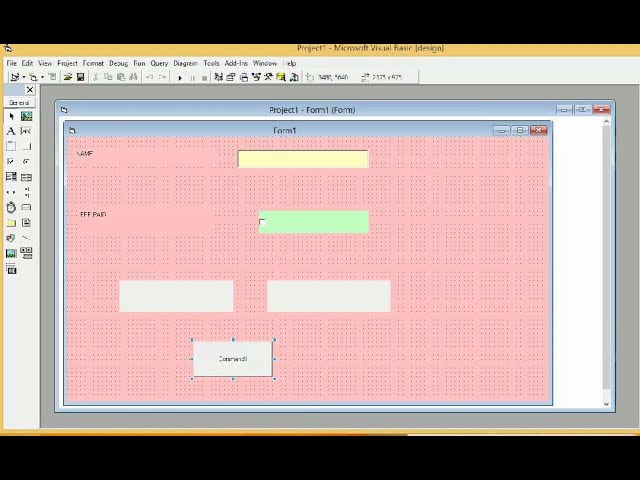
Task: Click the Paste toolbar icon
Action: [x=121, y=77]
